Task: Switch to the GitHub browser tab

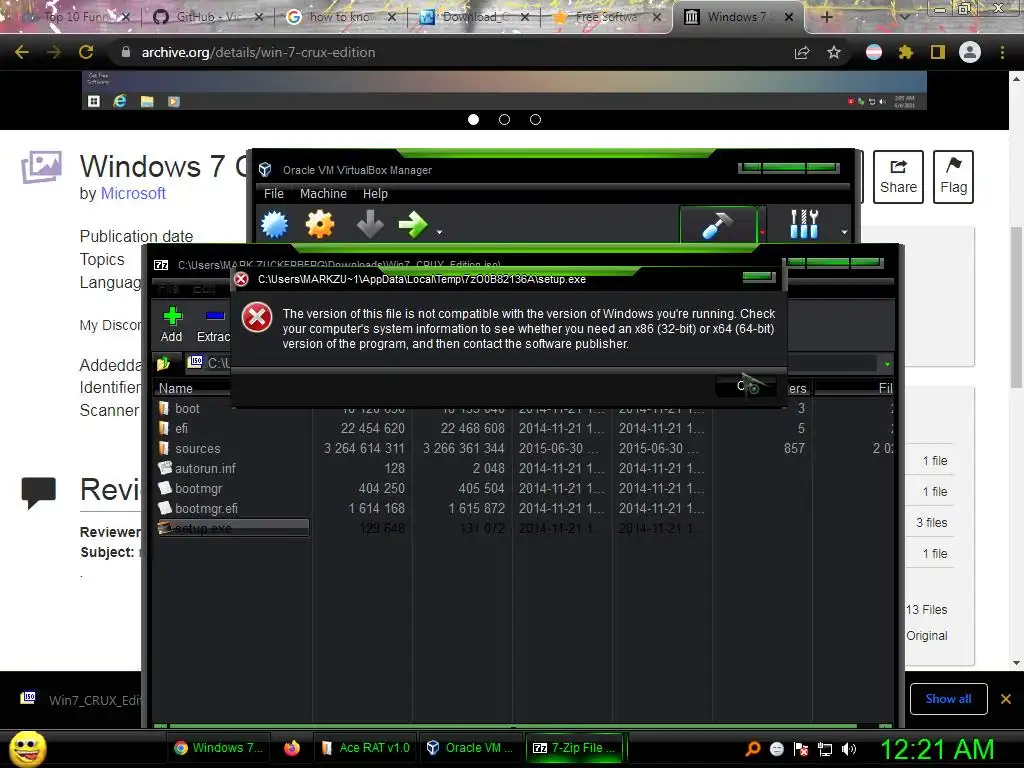Action: point(209,17)
